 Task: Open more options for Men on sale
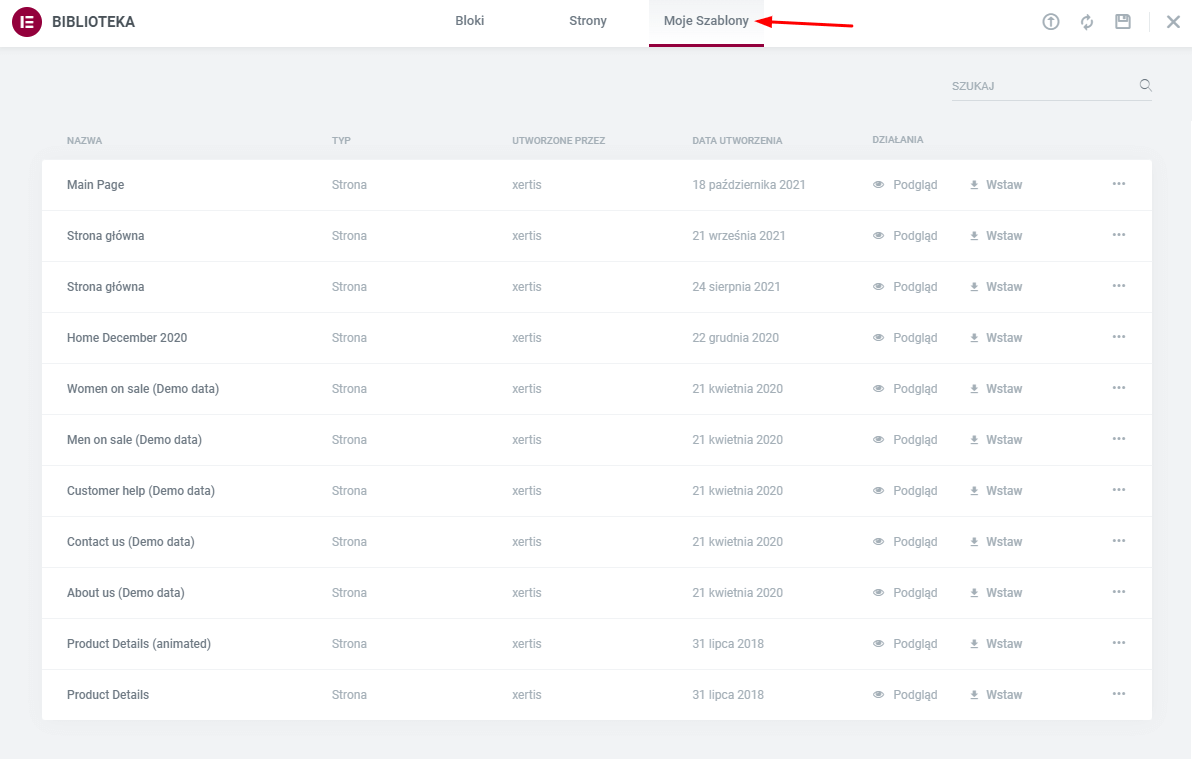click(x=1119, y=439)
